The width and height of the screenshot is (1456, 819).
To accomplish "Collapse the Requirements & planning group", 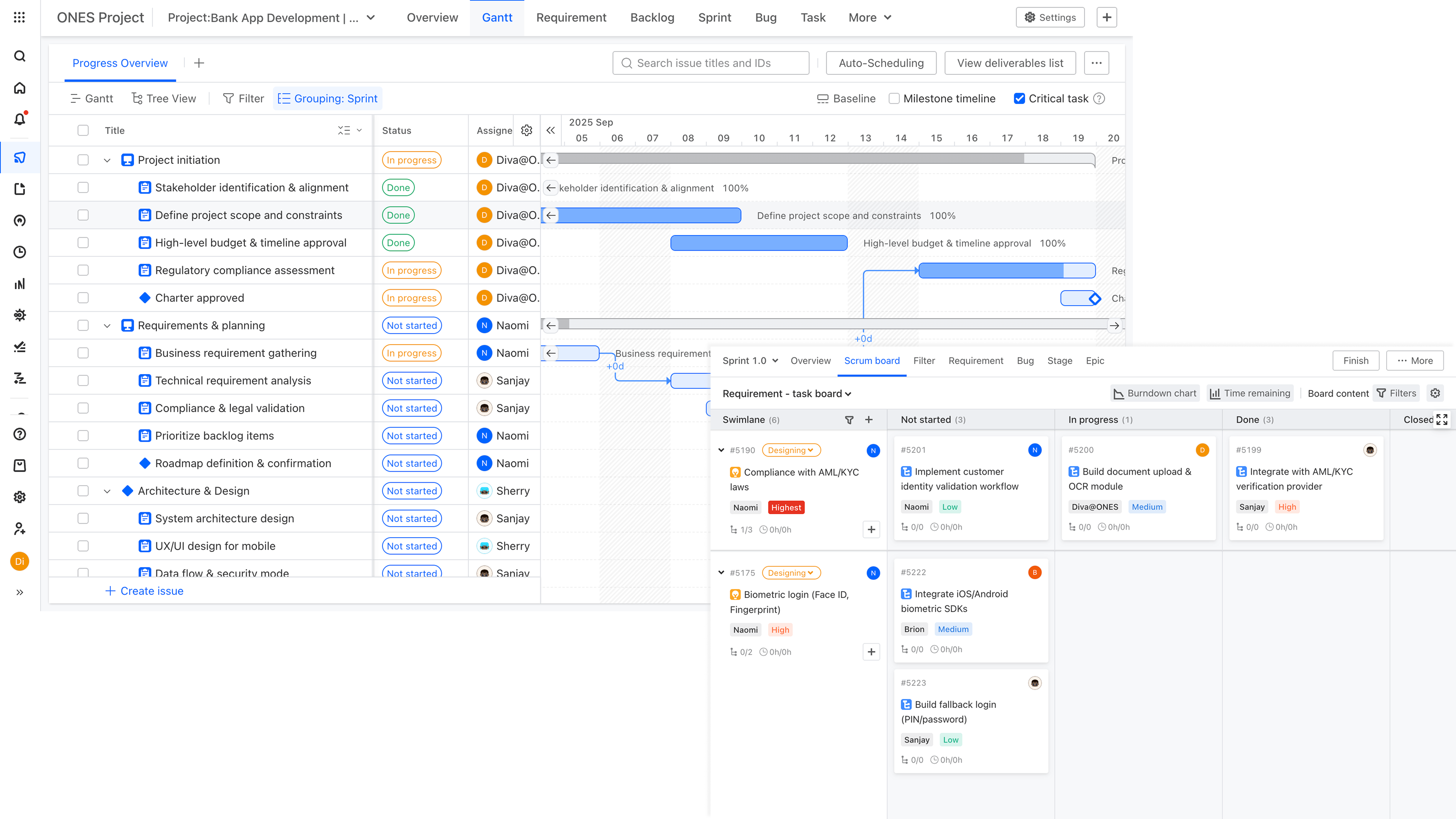I will (x=107, y=325).
